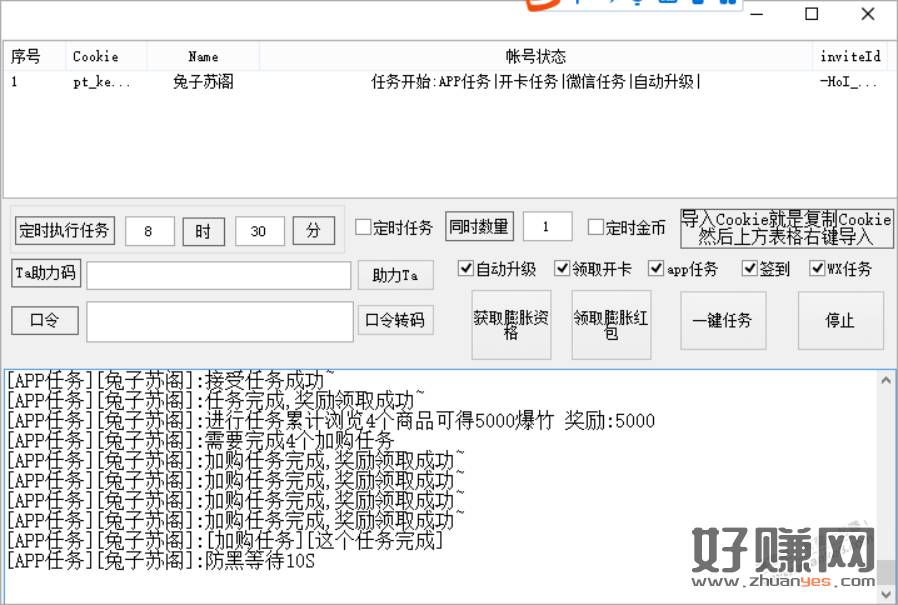Enable the 定时任务 checkbox
This screenshot has height=605, width=898.
tap(364, 228)
